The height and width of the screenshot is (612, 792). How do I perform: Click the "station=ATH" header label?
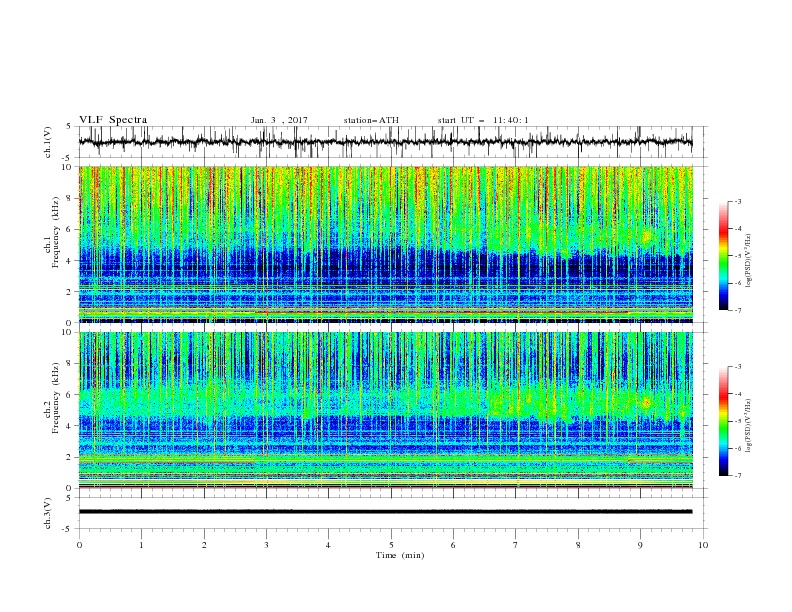[x=371, y=120]
